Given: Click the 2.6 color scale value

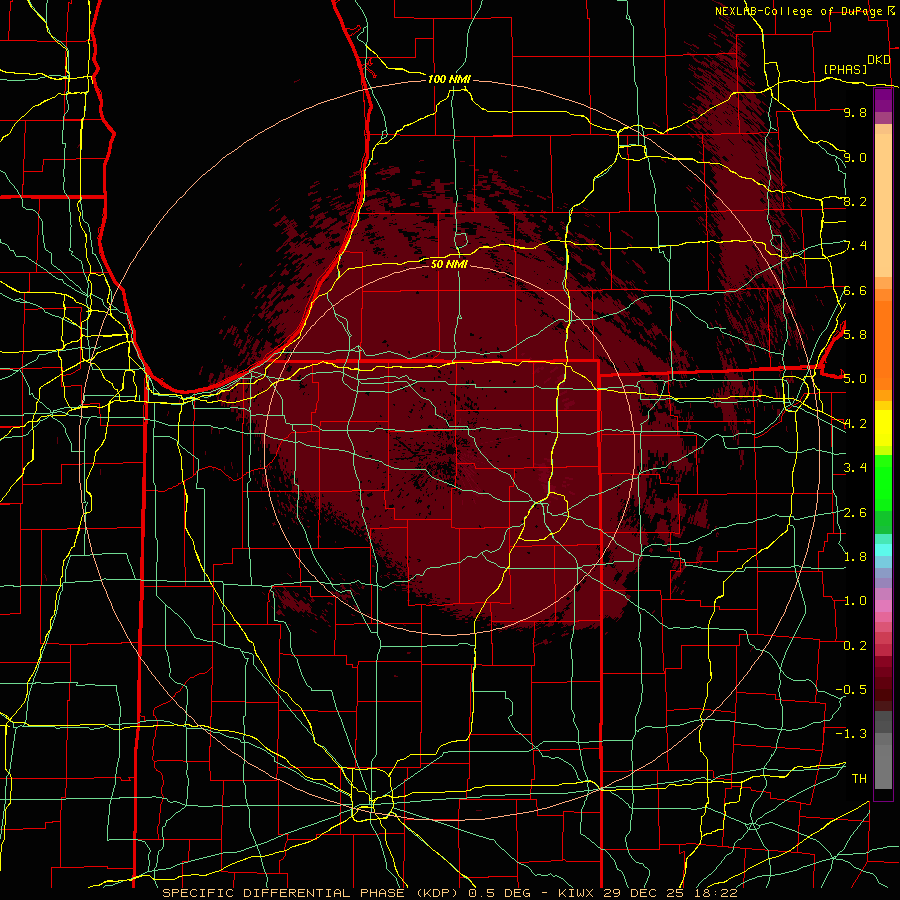Looking at the screenshot, I should pyautogui.click(x=855, y=513).
